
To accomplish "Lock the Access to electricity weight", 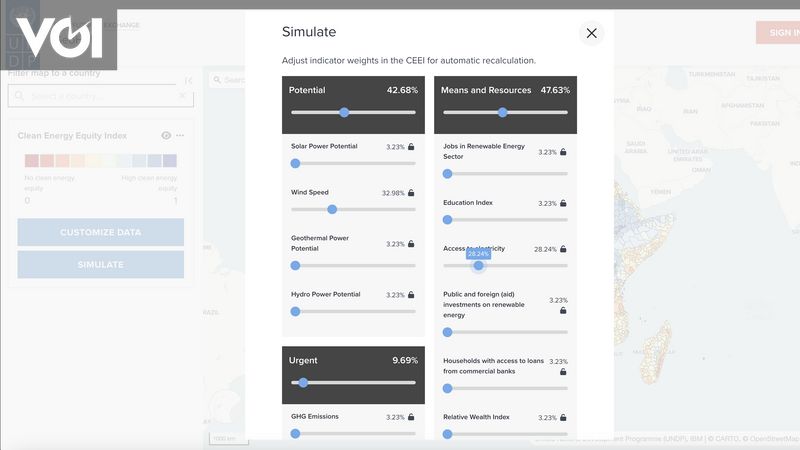I will point(563,249).
